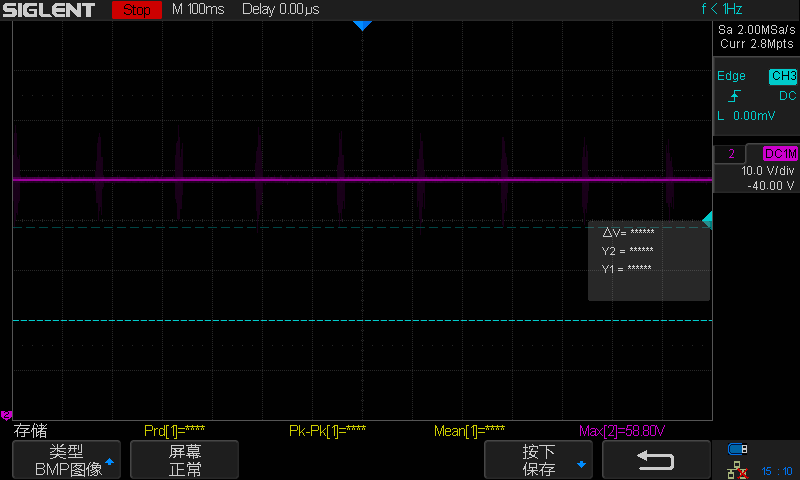Viewport: 800px width, 480px height.
Task: Click the Mean[1] measurement readout
Action: tap(469, 431)
